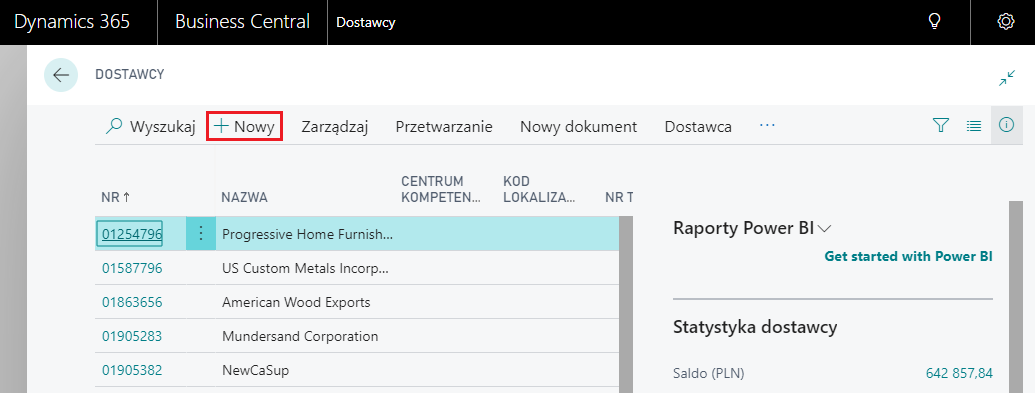Toggle the FactBox info icon
The height and width of the screenshot is (393, 1035).
click(1006, 125)
